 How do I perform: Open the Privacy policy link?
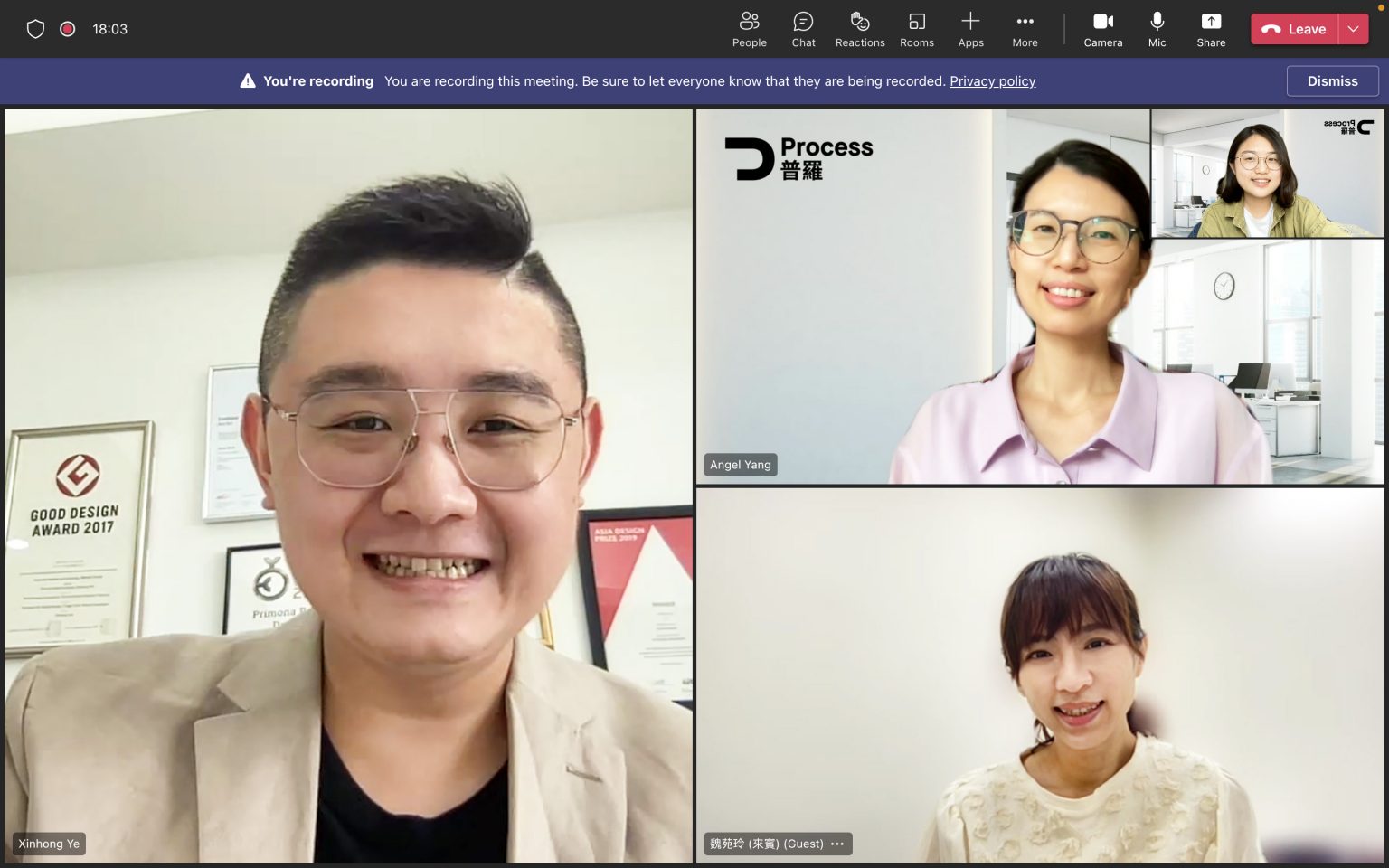992,81
